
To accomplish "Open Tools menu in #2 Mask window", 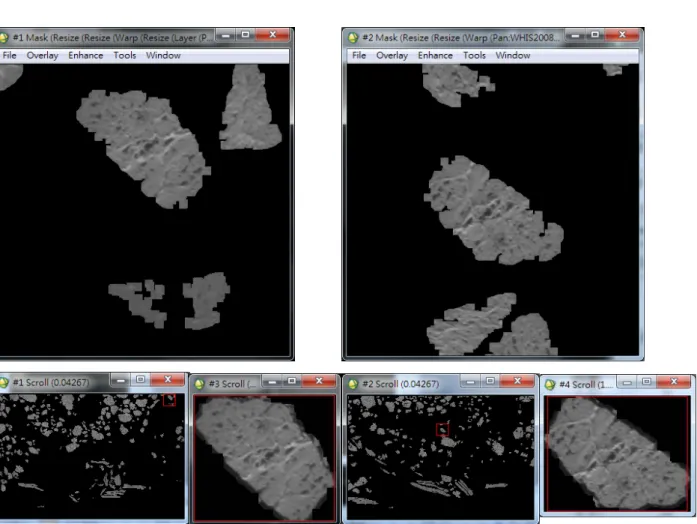I will coord(474,56).
